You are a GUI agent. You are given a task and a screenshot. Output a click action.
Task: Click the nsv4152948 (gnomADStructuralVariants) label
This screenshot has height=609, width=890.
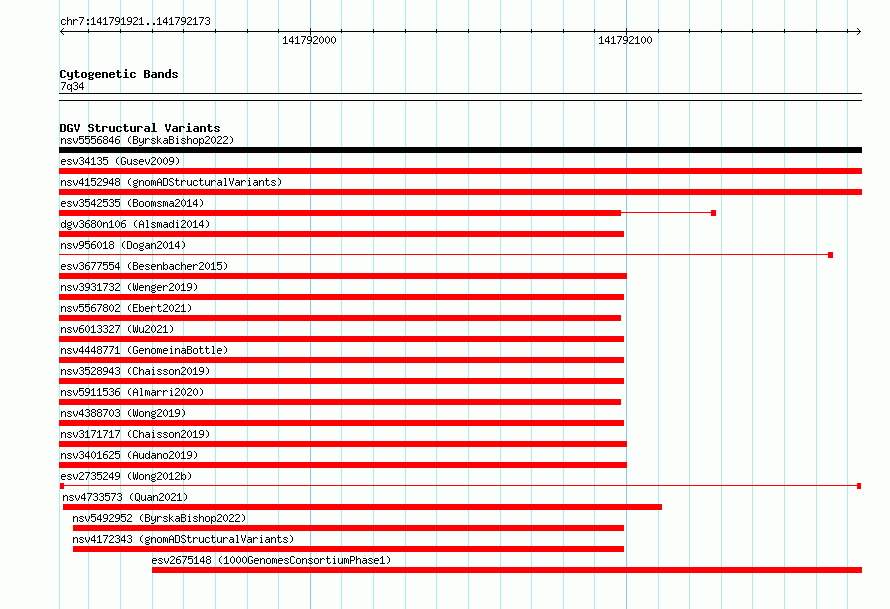tap(171, 182)
